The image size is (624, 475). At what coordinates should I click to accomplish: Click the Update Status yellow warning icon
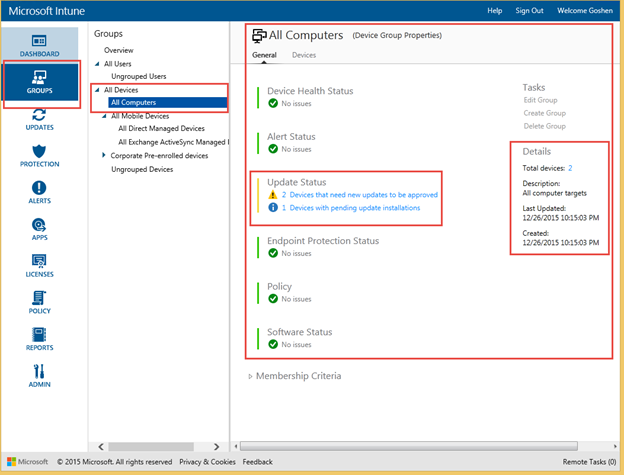point(273,195)
